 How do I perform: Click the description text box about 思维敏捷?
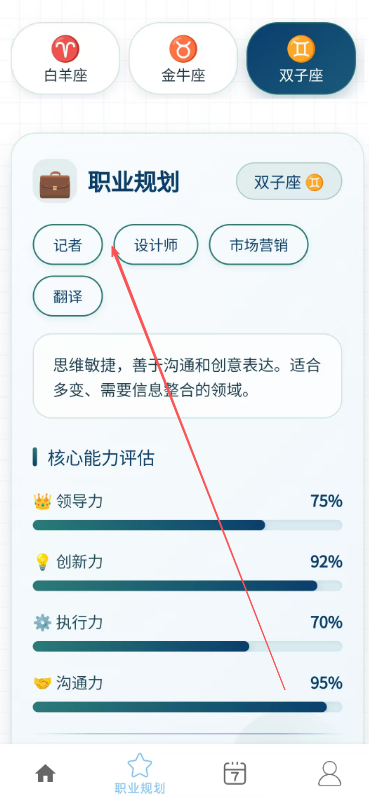pyautogui.click(x=188, y=376)
